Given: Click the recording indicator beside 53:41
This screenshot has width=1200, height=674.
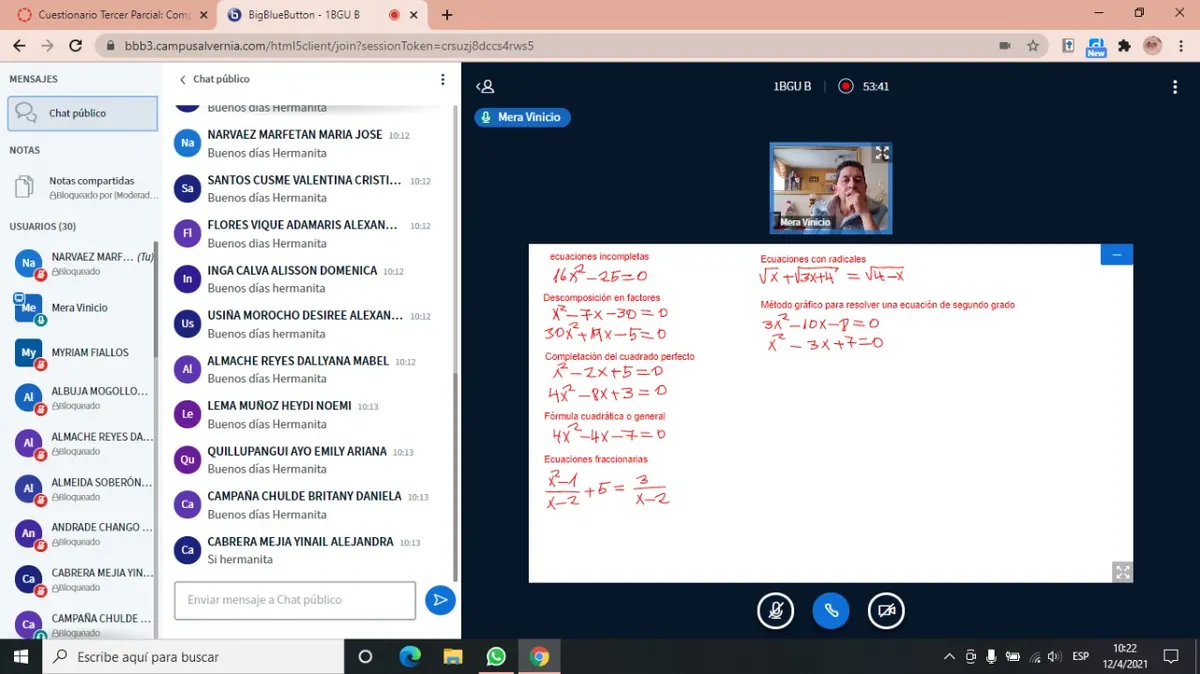Looking at the screenshot, I should point(846,87).
